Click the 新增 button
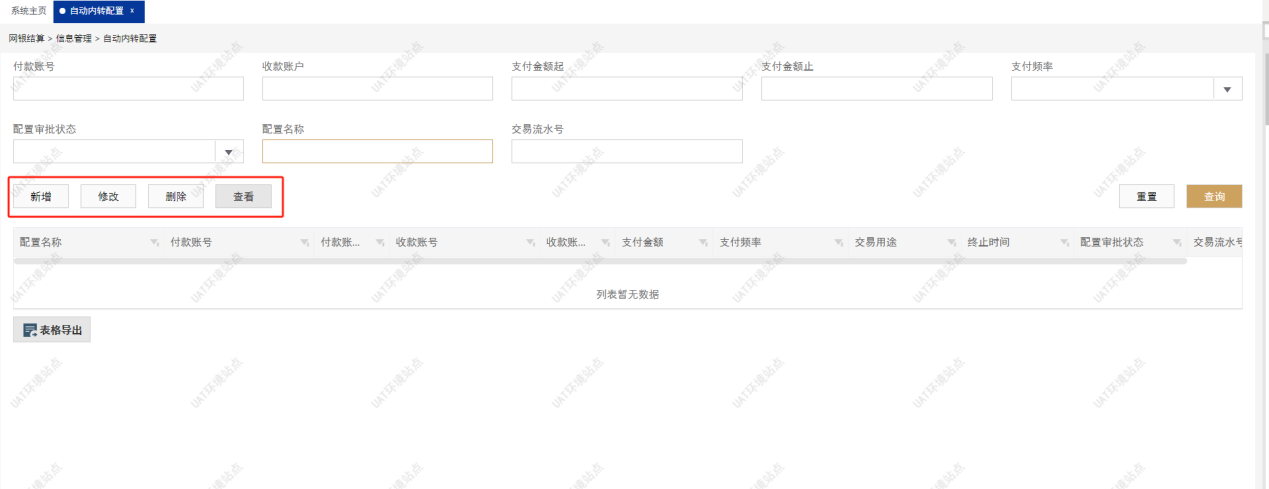Viewport: 1269px width, 489px height. coord(41,197)
